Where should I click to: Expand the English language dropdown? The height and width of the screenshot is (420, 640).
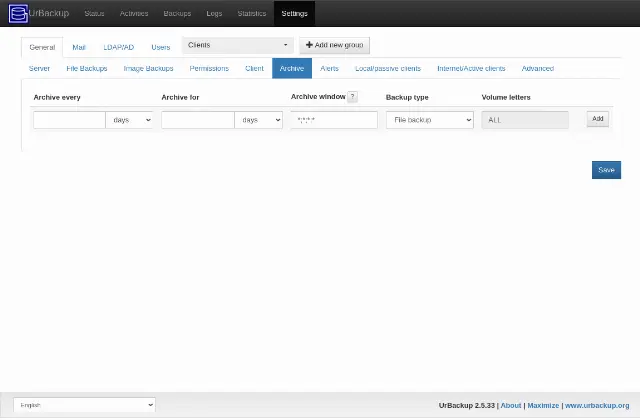point(84,405)
